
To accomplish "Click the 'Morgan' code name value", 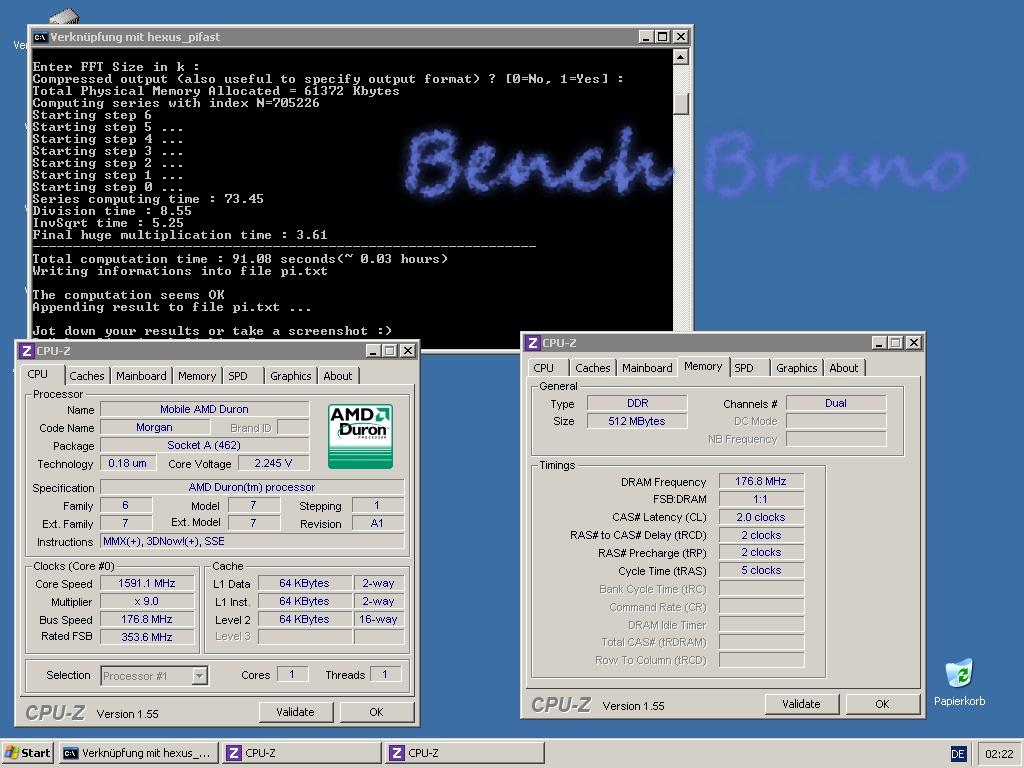I will pyautogui.click(x=155, y=428).
